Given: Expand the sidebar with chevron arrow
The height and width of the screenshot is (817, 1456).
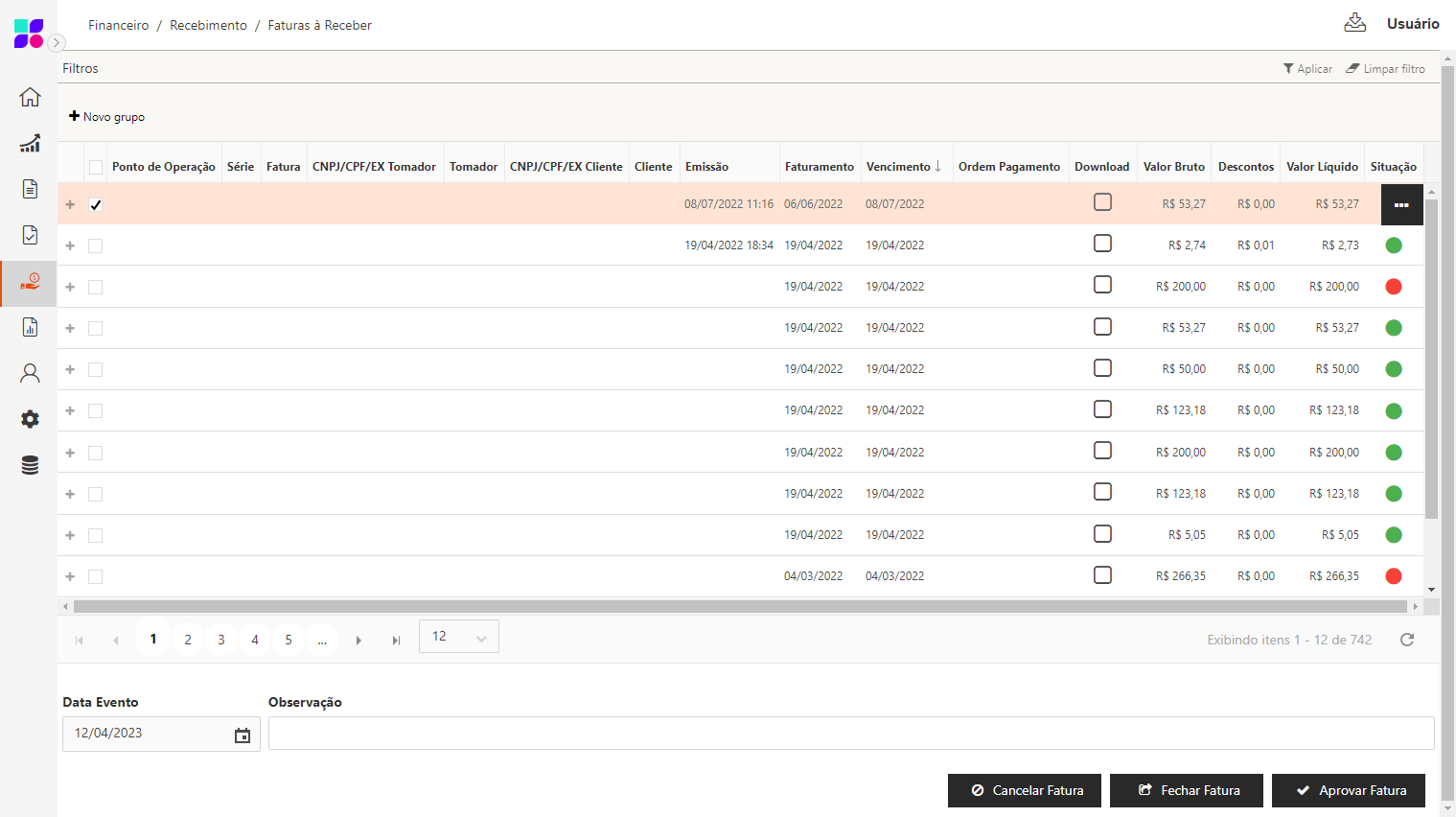Looking at the screenshot, I should [x=57, y=42].
